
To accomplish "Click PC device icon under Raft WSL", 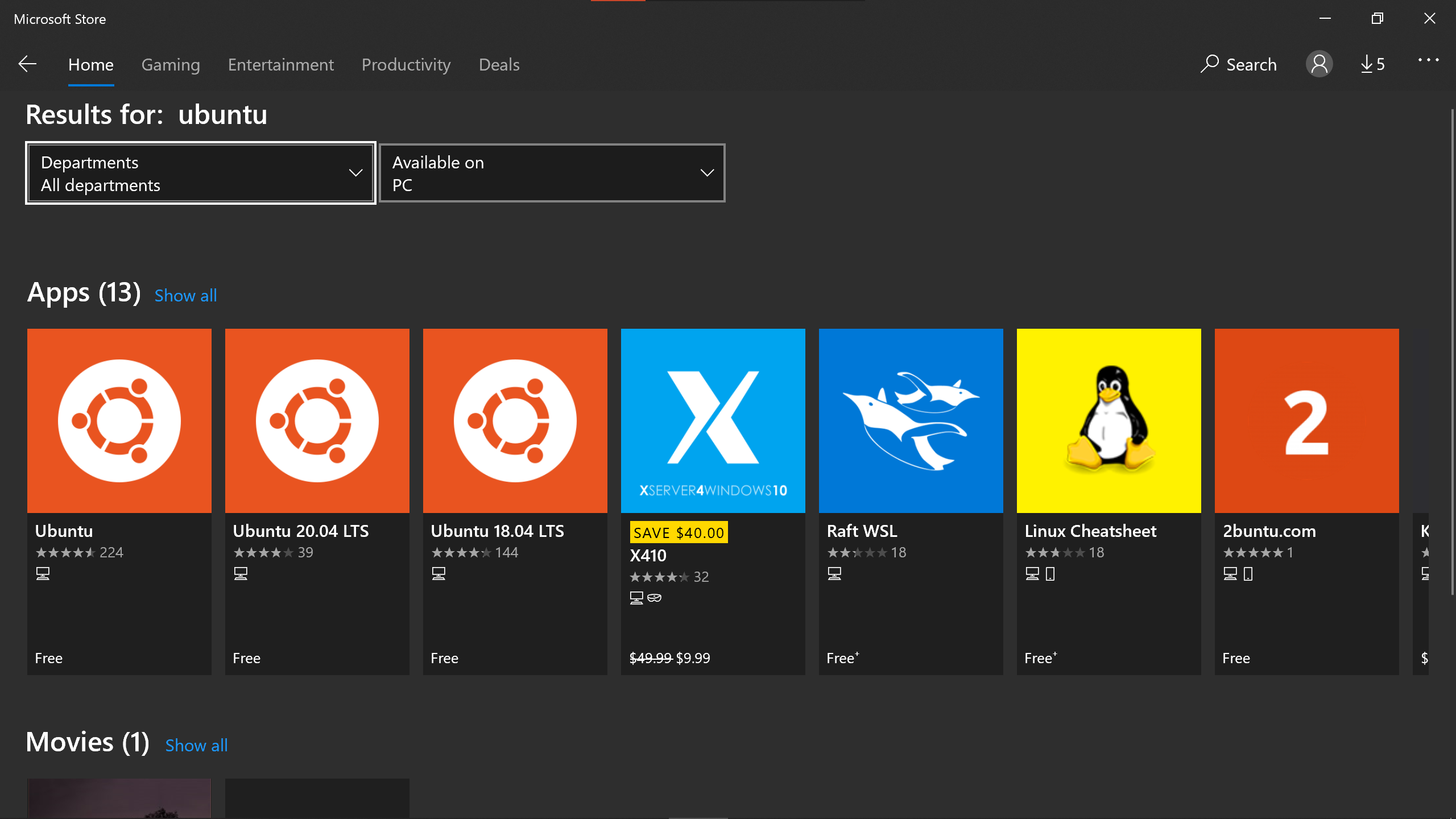I will [x=834, y=574].
